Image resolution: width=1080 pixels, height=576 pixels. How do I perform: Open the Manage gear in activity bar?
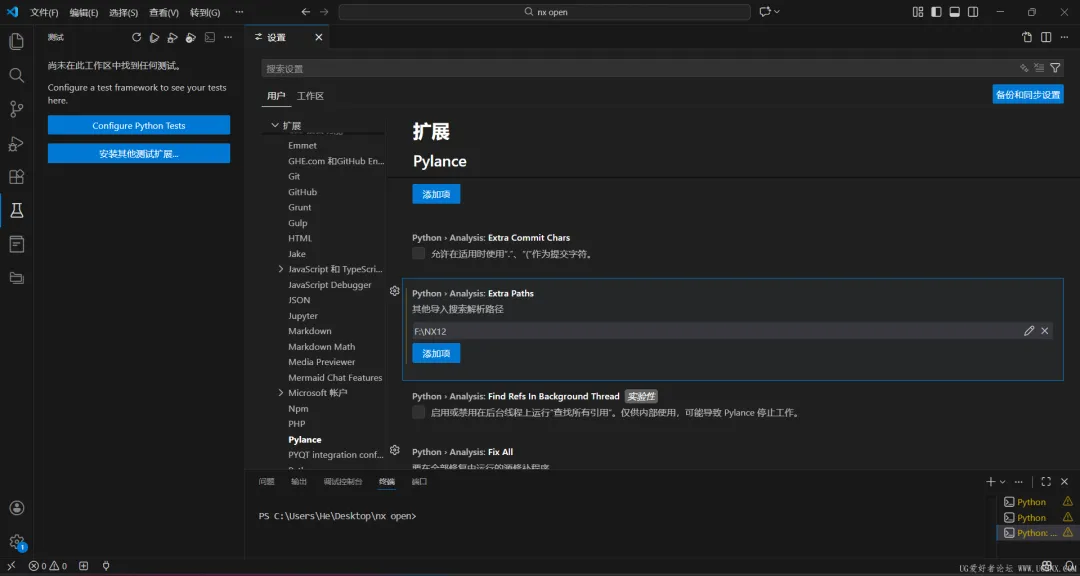click(x=17, y=542)
